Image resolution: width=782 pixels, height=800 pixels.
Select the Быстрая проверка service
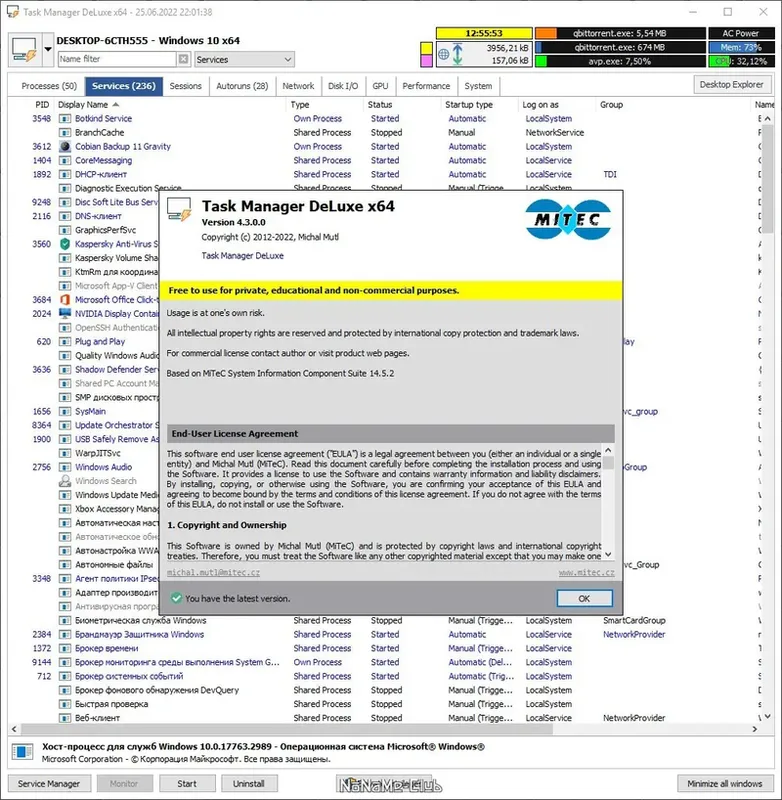[112, 704]
